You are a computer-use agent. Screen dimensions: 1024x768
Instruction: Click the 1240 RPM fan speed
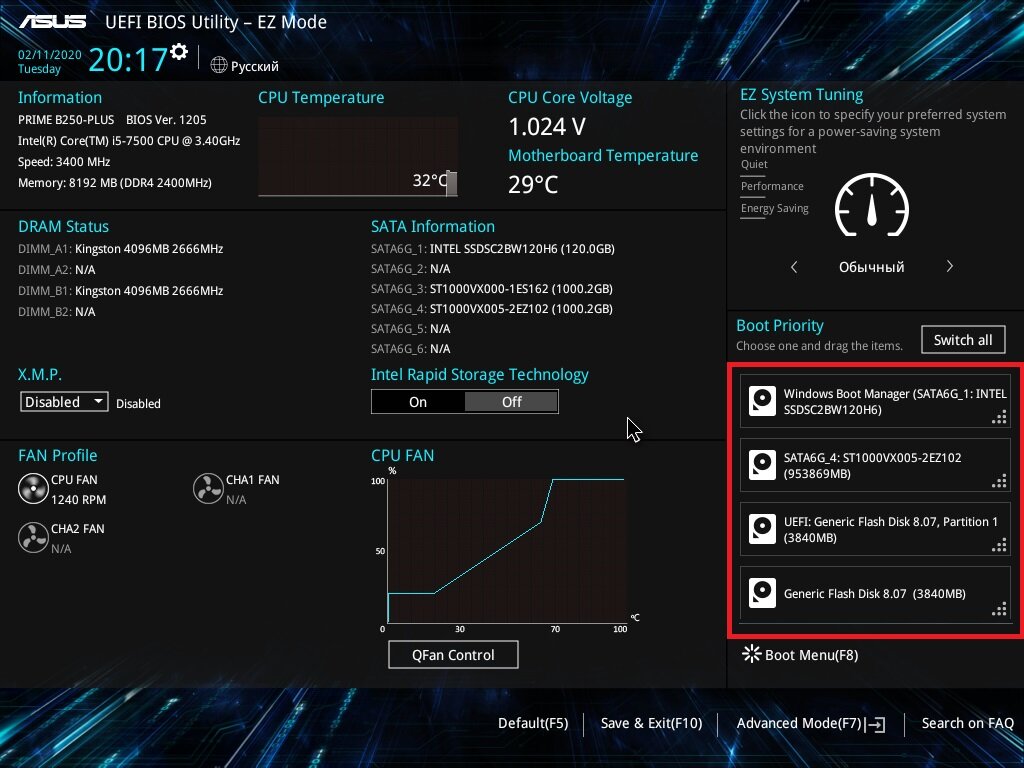click(78, 500)
